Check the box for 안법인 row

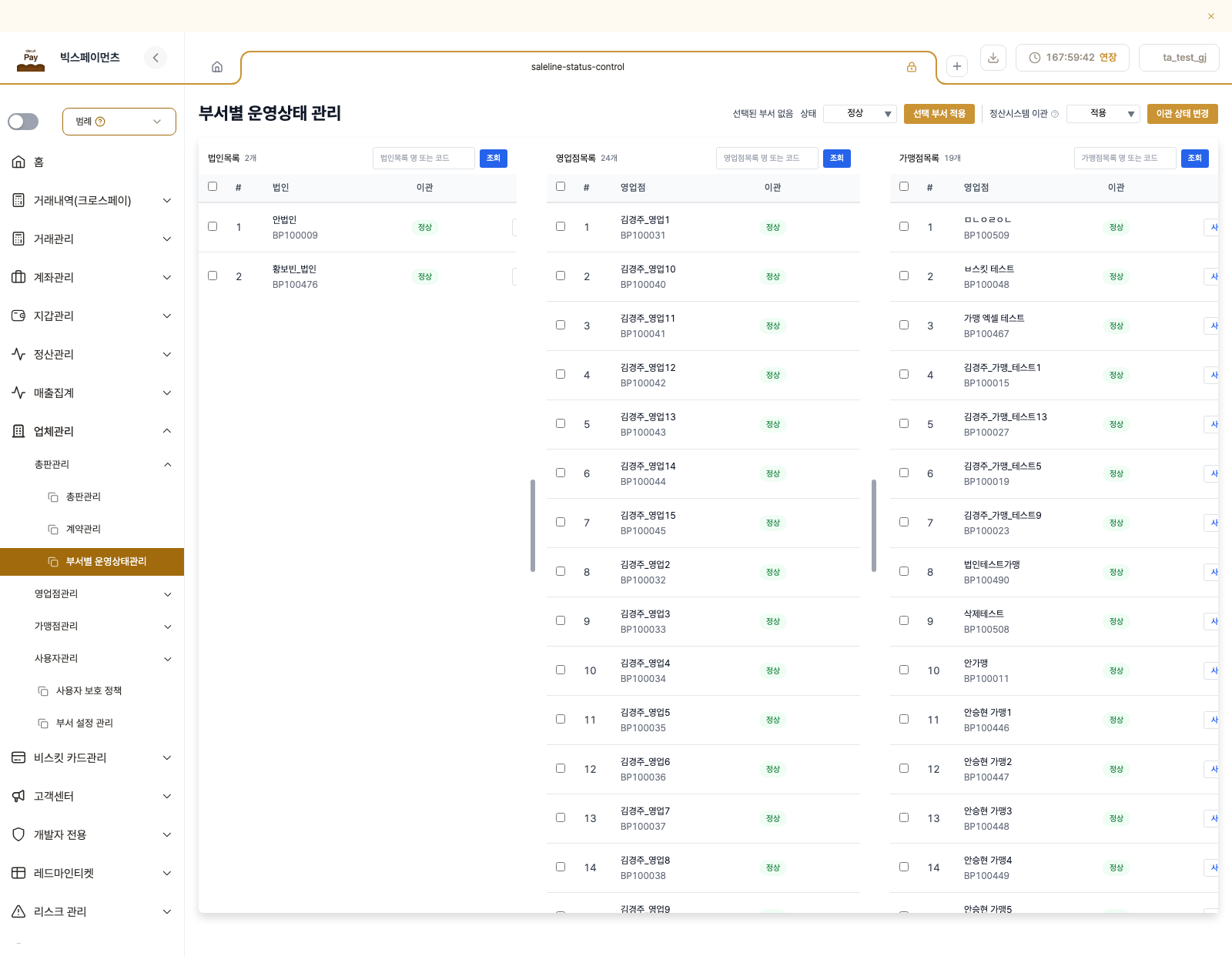pyautogui.click(x=213, y=226)
